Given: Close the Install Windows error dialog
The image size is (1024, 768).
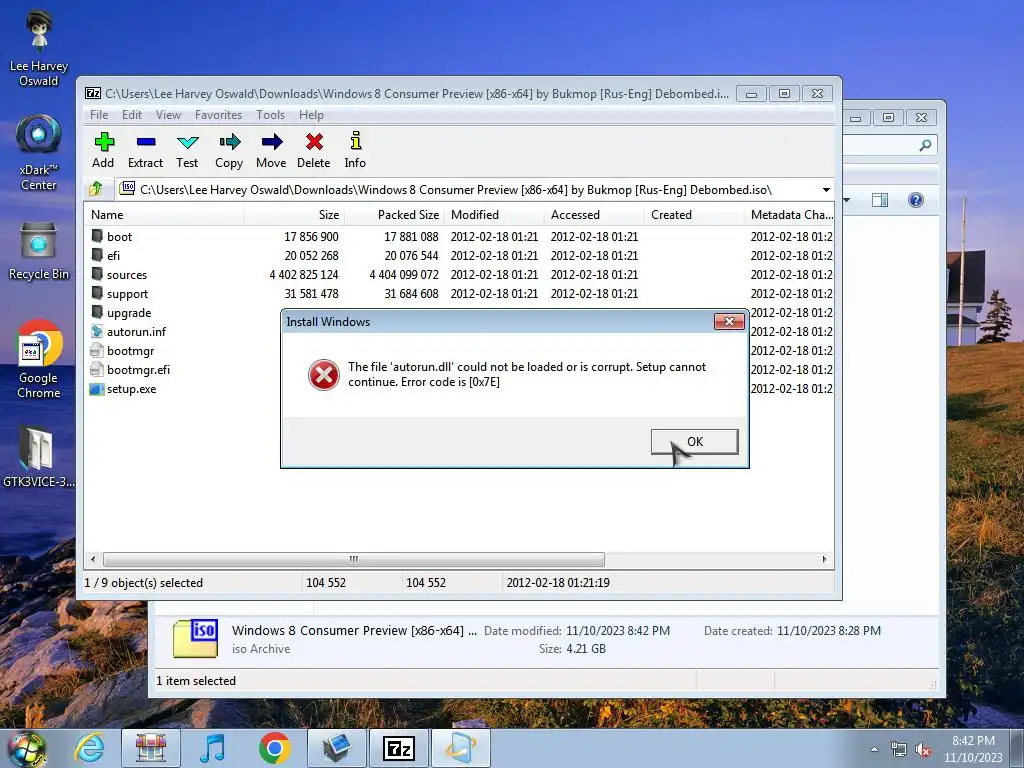Looking at the screenshot, I should [x=729, y=321].
